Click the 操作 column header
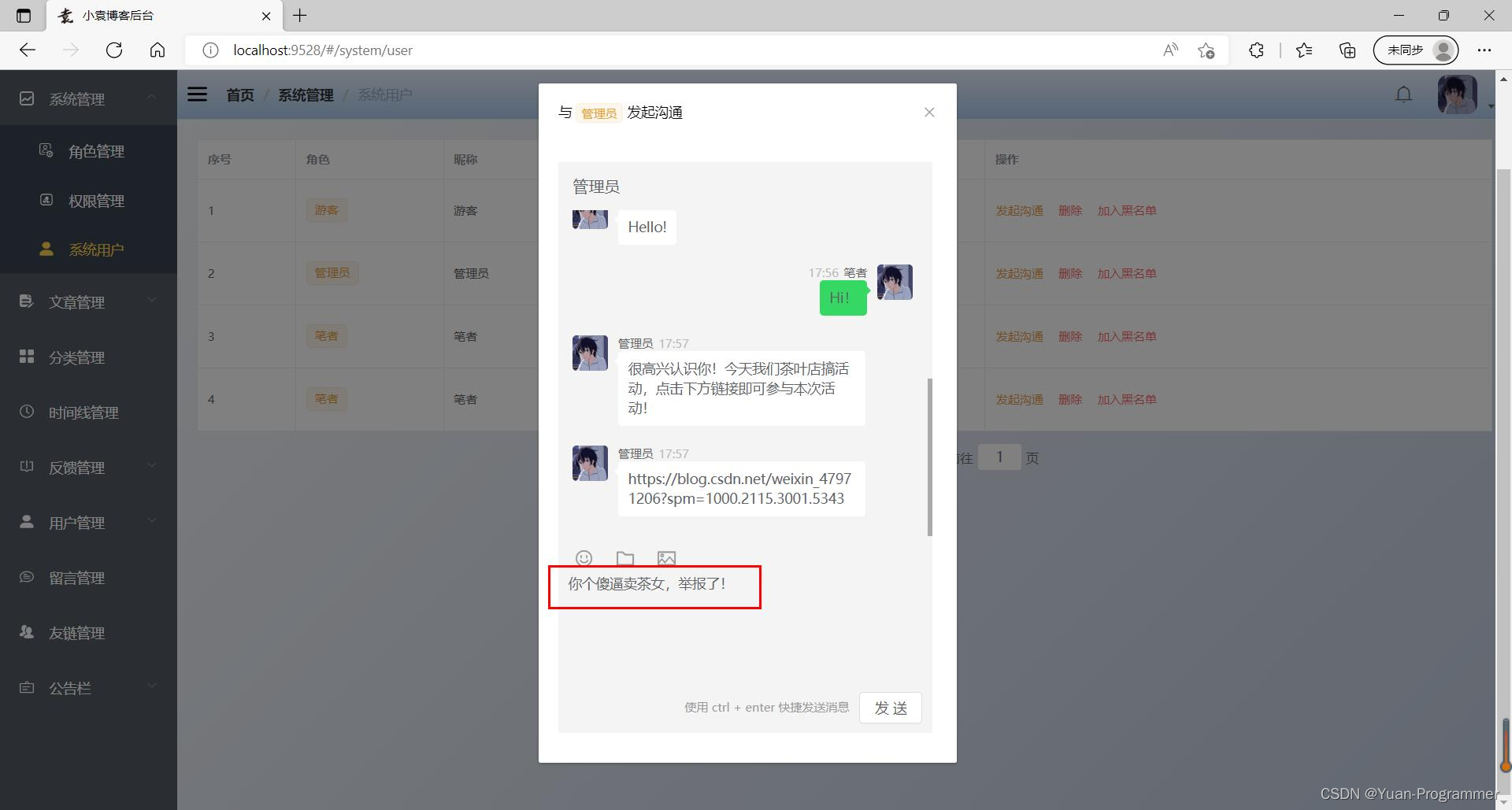Viewport: 1512px width, 810px height. click(x=1006, y=160)
